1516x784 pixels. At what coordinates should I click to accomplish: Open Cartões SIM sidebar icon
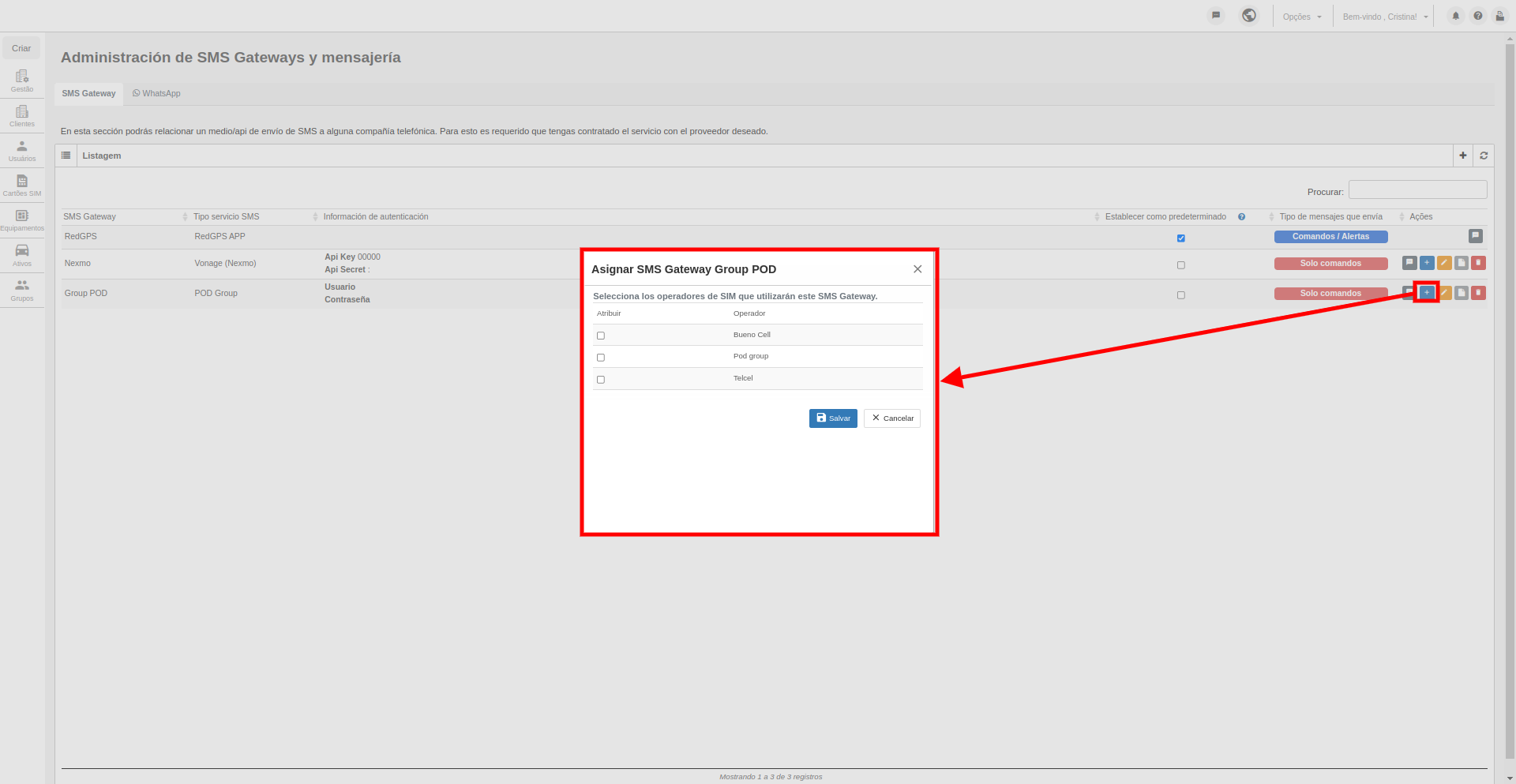pyautogui.click(x=22, y=185)
